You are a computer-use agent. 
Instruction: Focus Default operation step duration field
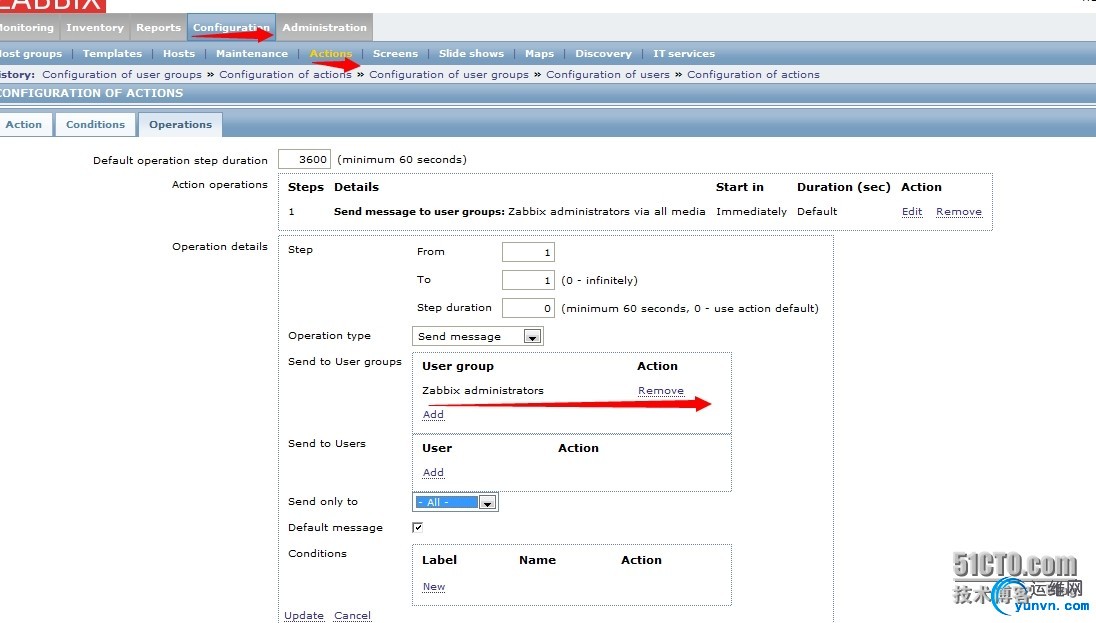click(304, 159)
